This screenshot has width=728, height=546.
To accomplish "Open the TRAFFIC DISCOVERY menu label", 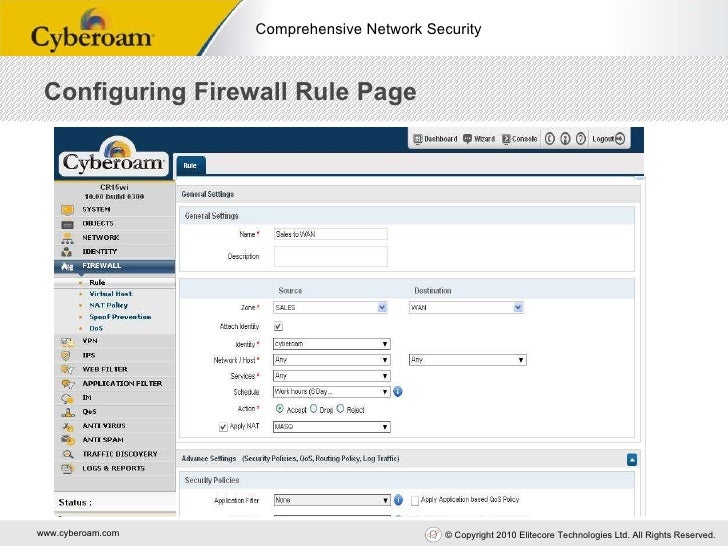I will click(x=120, y=454).
